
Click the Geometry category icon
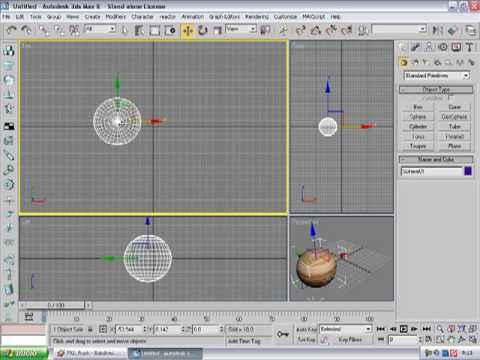(404, 62)
